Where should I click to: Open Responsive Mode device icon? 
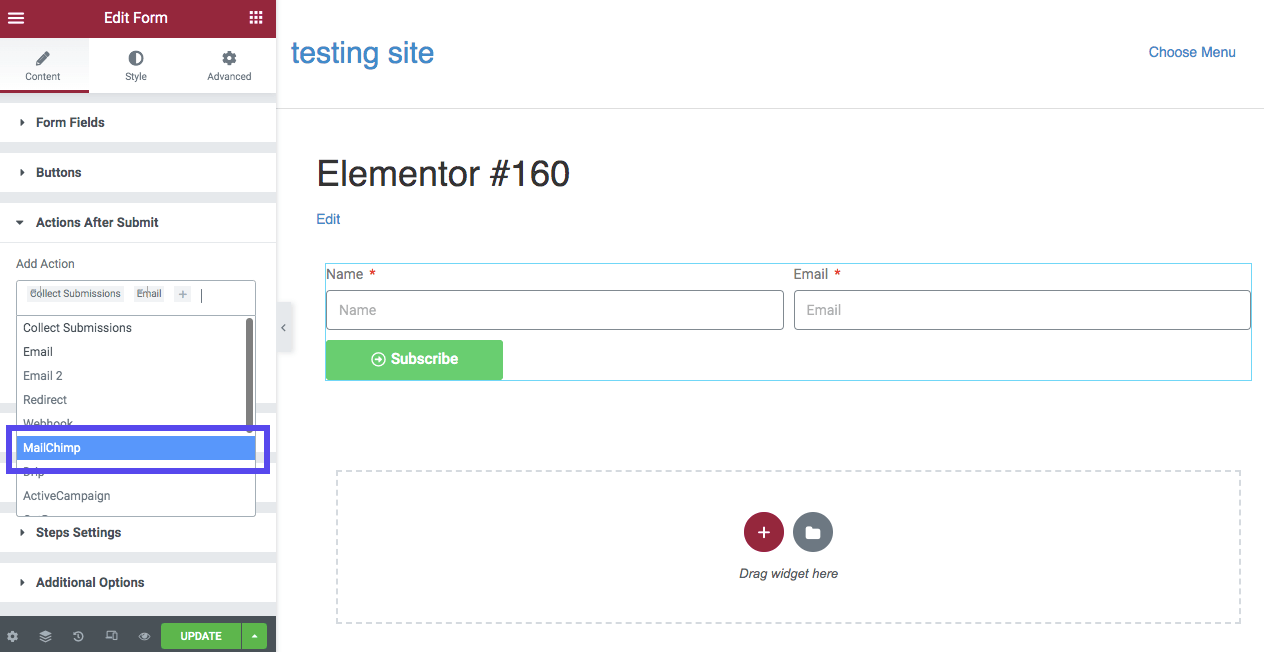pyautogui.click(x=111, y=635)
